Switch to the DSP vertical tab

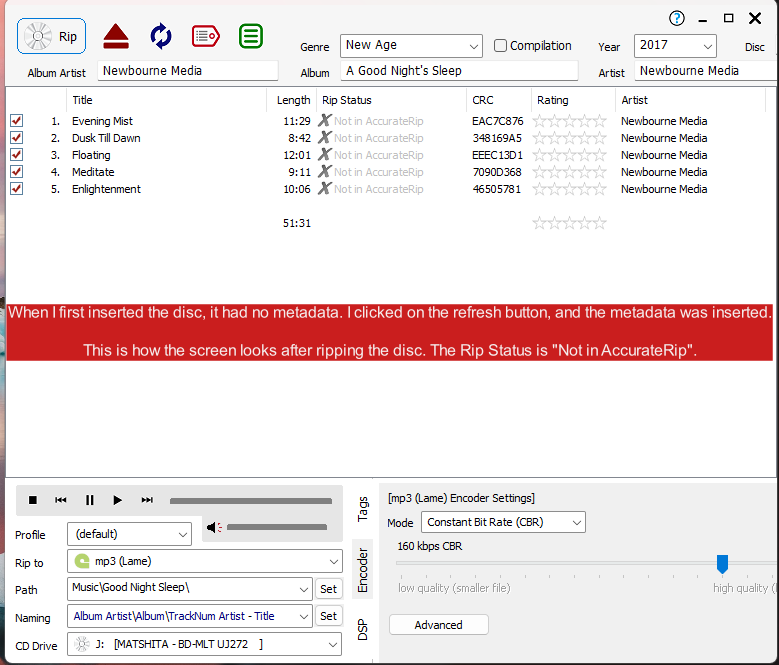(x=363, y=627)
